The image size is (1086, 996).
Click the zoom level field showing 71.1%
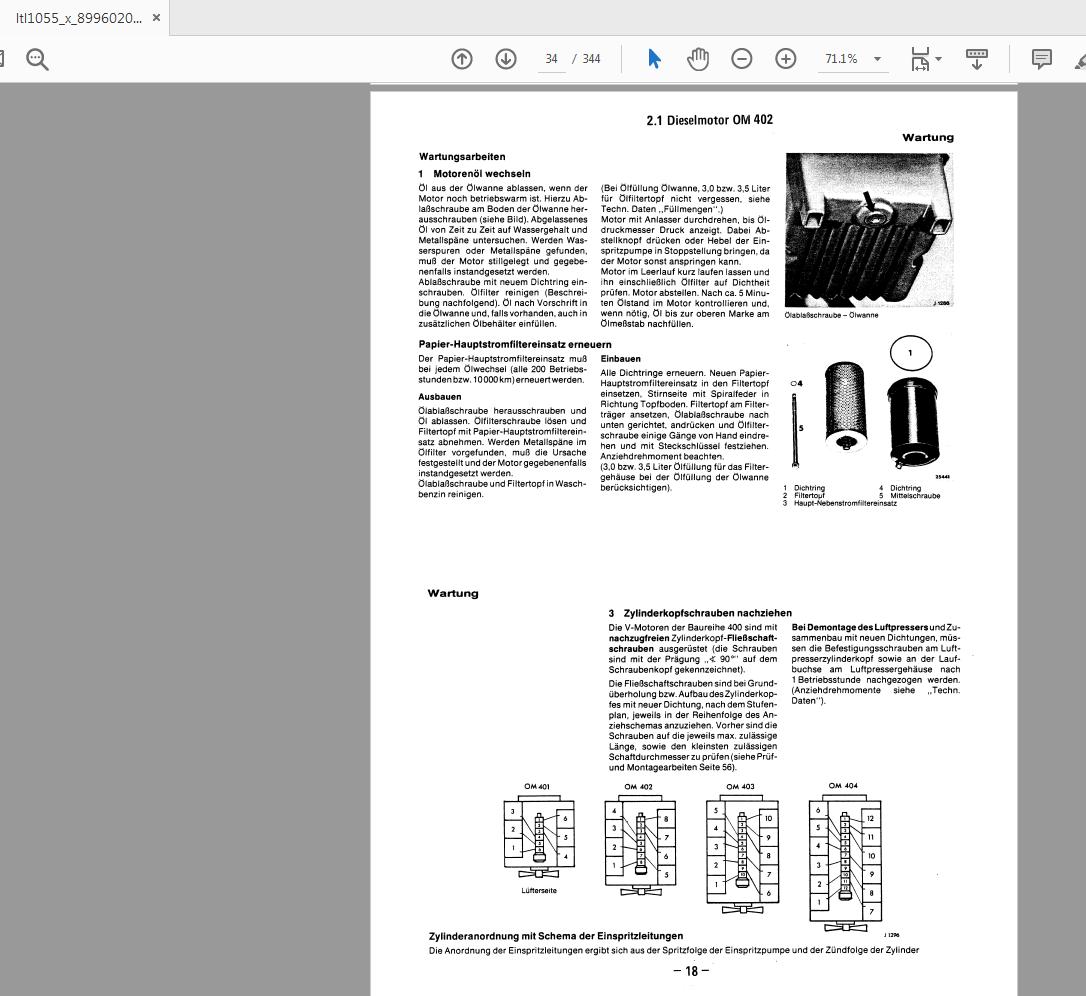tap(842, 59)
